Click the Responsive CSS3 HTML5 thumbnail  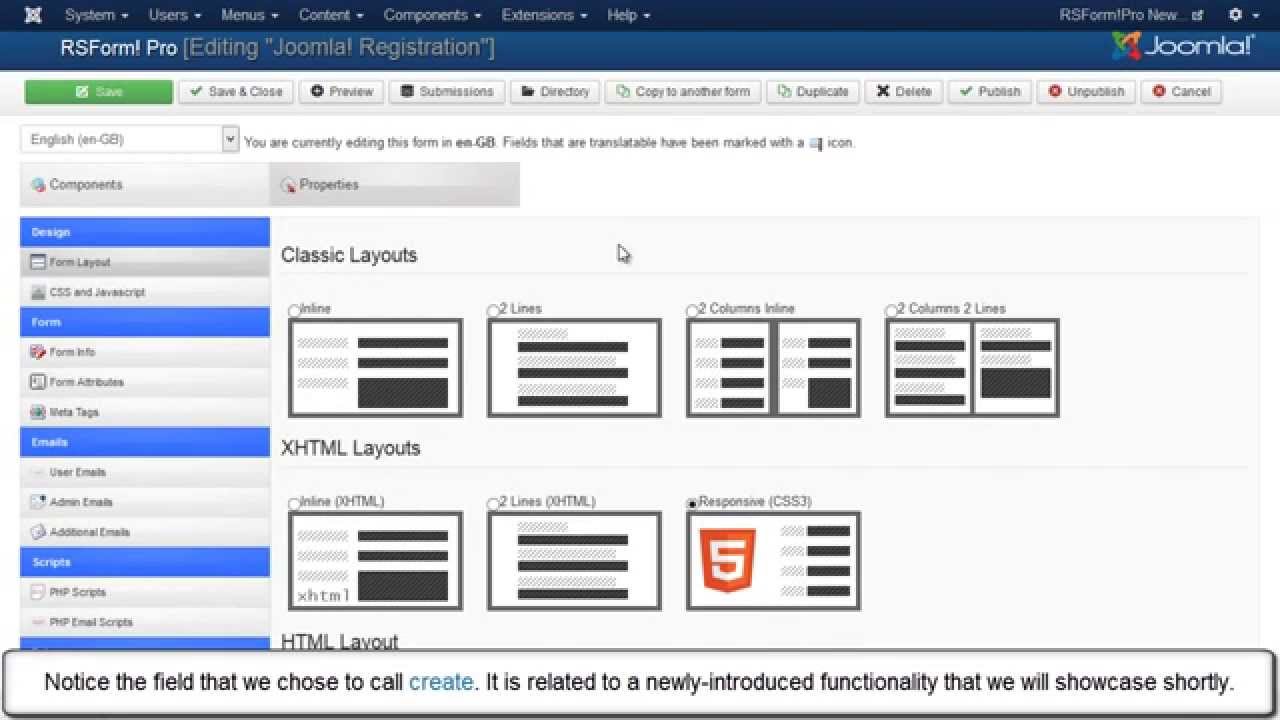773,561
